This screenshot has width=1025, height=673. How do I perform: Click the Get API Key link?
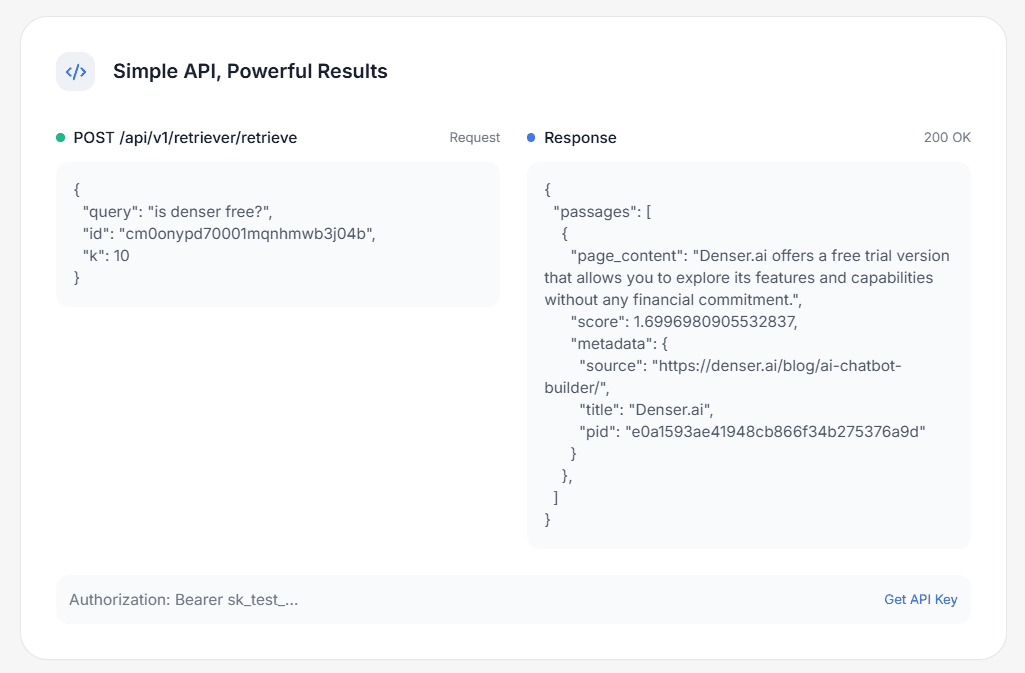pos(920,599)
